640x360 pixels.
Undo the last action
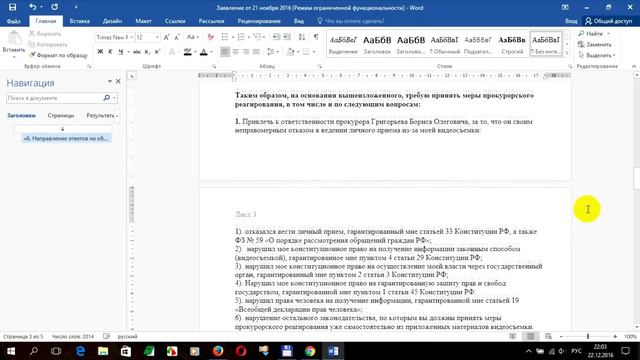coord(33,7)
